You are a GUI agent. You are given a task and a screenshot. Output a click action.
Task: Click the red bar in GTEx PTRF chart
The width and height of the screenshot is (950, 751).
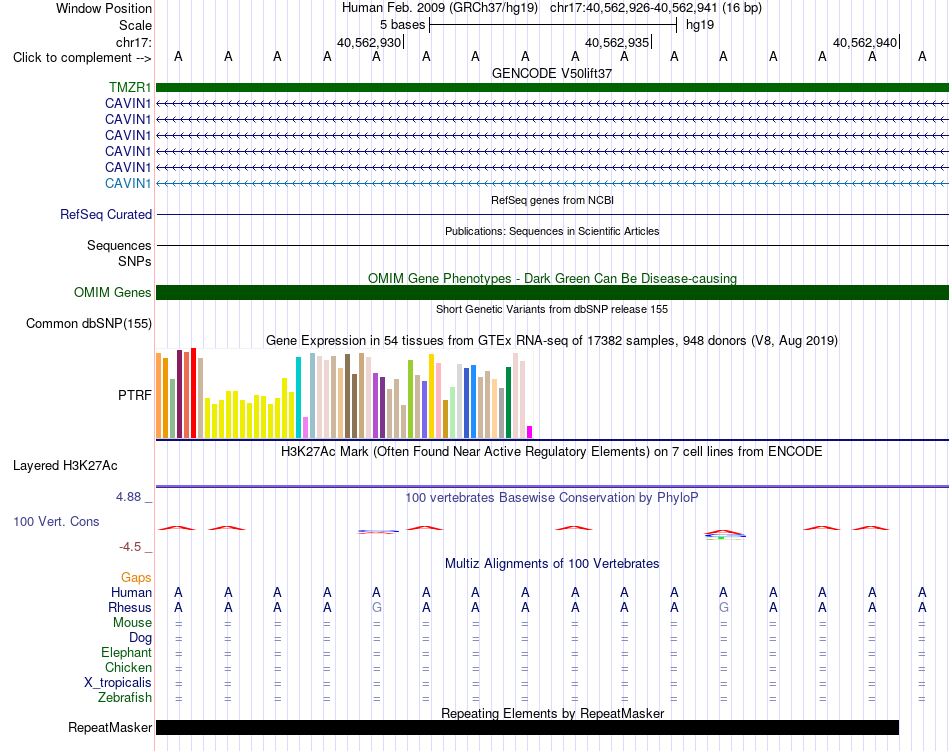coord(193,392)
